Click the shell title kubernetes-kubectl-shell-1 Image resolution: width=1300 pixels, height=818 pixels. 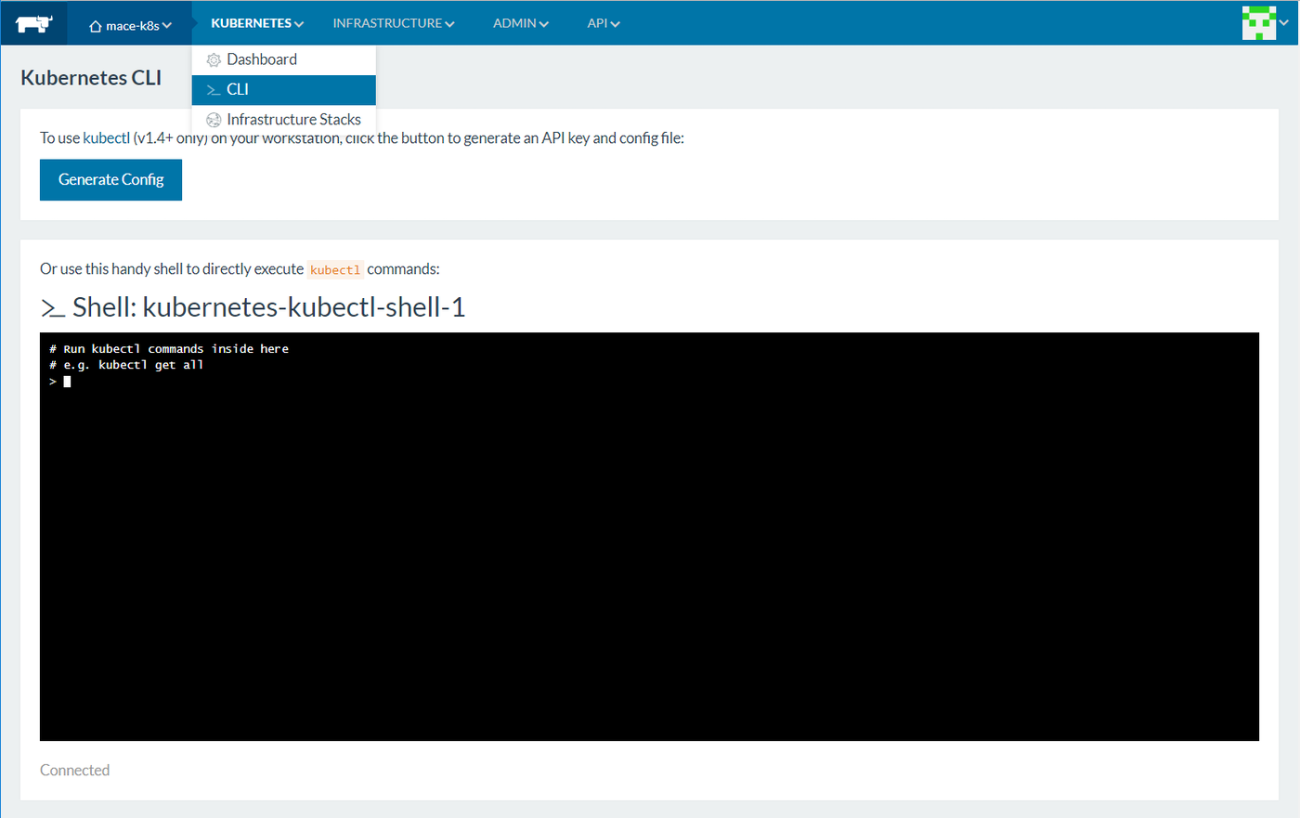pos(269,307)
